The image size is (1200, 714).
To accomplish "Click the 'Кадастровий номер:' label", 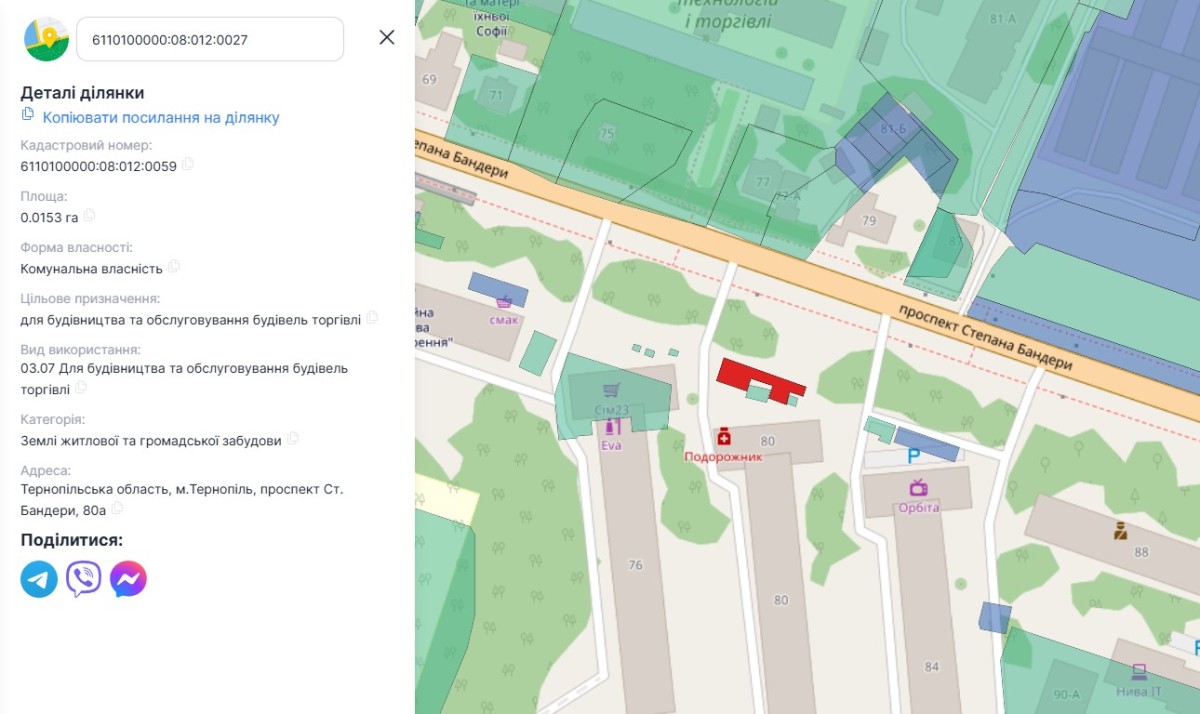I will (86, 145).
